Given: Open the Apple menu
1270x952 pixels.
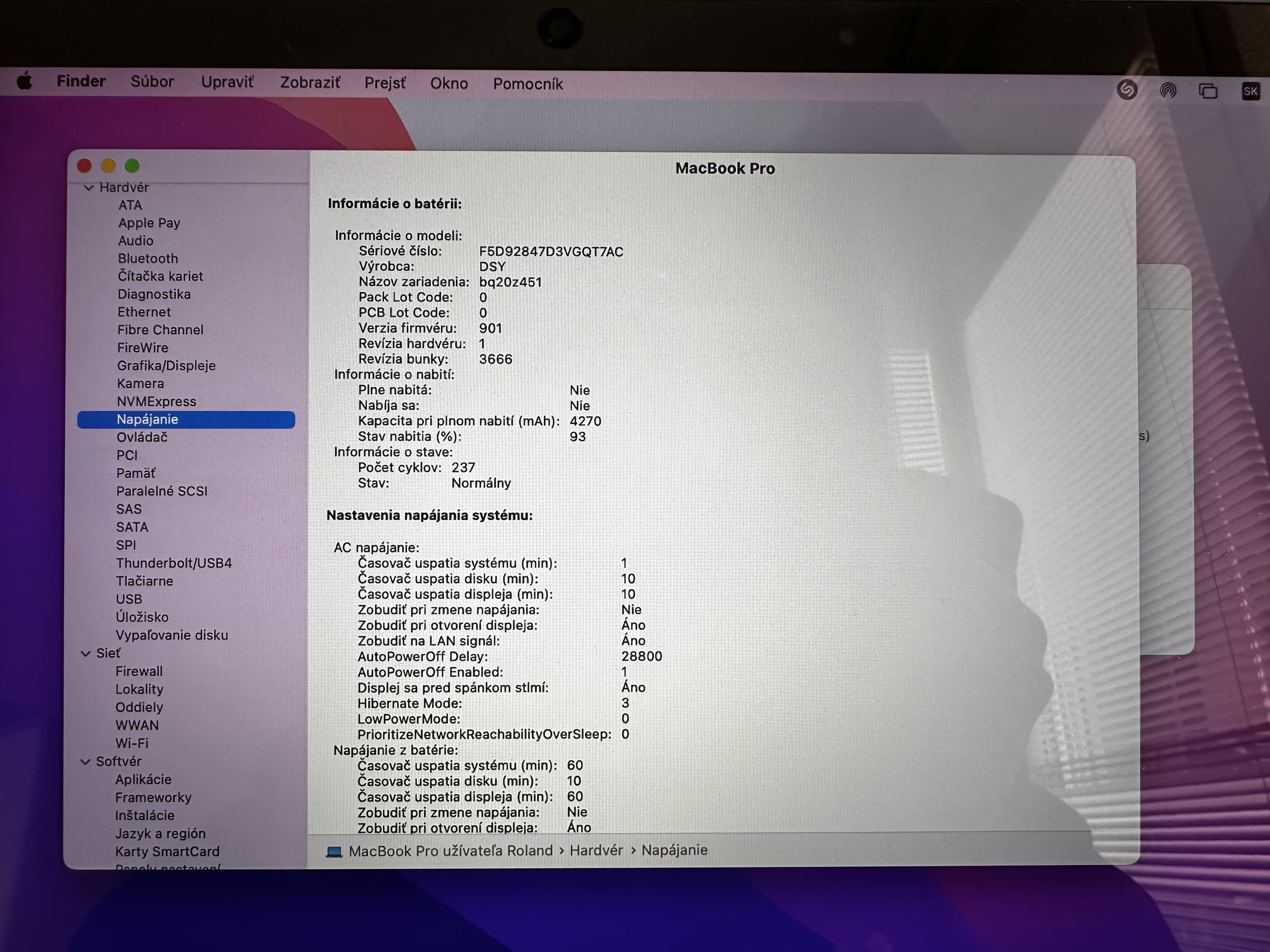Looking at the screenshot, I should pyautogui.click(x=25, y=82).
